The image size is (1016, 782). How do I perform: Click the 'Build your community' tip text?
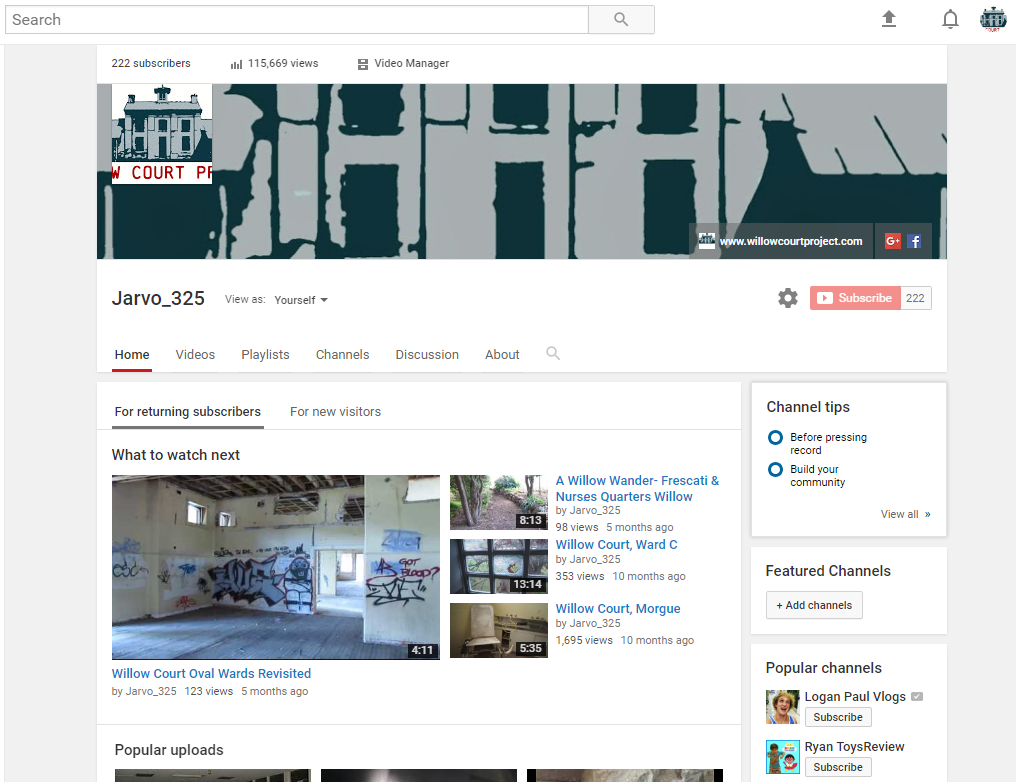[x=817, y=476]
